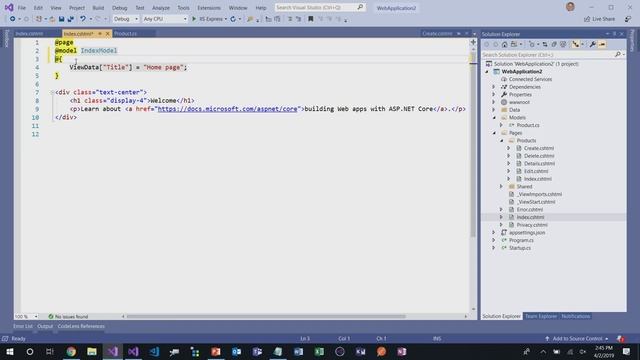Open Chrome from the Windows taskbar
This screenshot has height=360, width=640.
pos(71,351)
